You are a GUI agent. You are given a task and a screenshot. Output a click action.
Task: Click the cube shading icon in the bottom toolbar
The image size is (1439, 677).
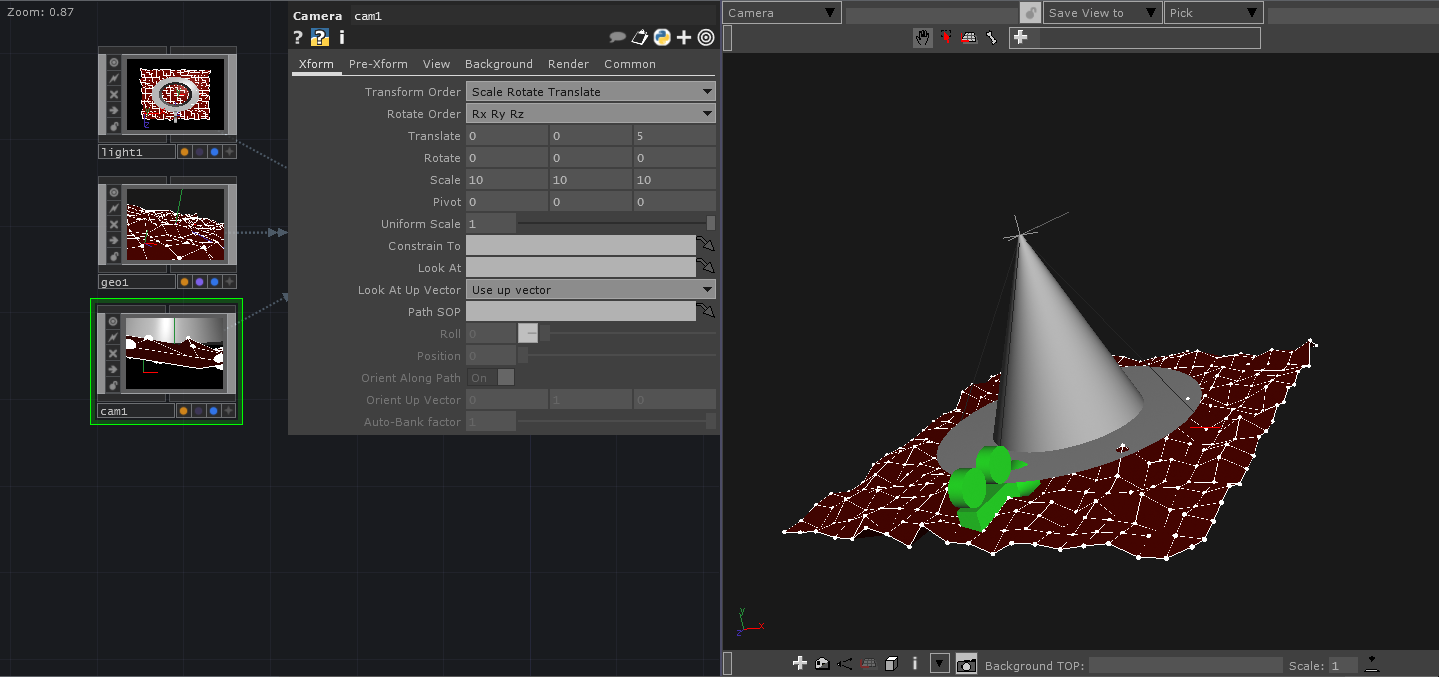892,664
